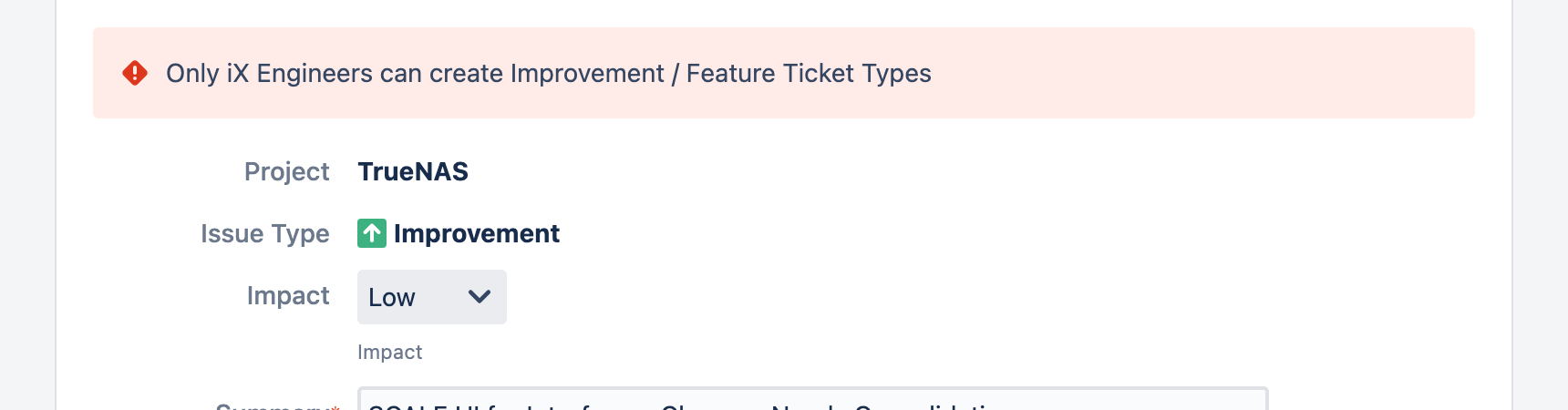Click the Project field label
Viewport: 1568px width, 410px height.
point(286,171)
